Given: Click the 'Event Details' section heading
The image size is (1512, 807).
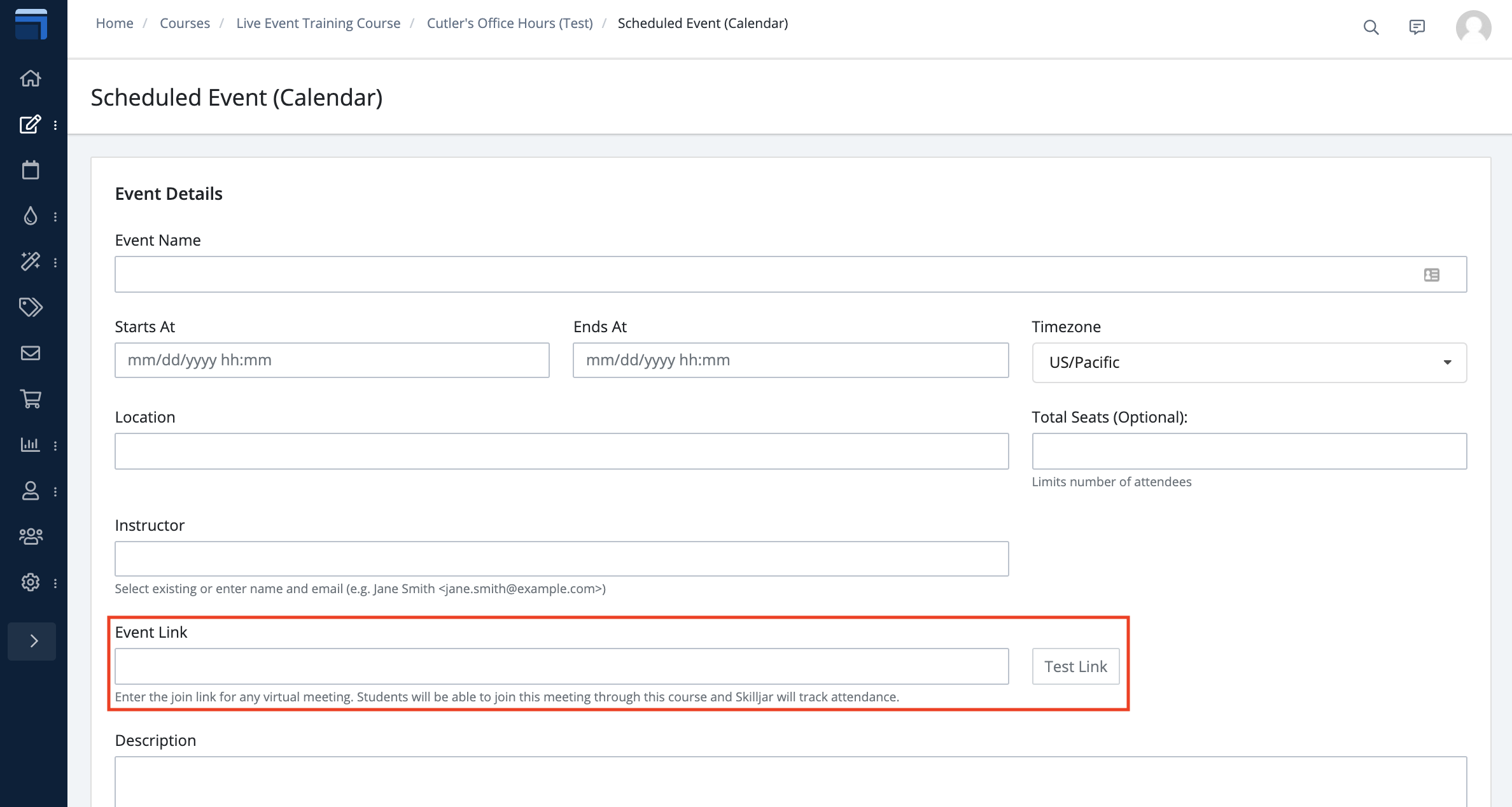Looking at the screenshot, I should pos(169,193).
